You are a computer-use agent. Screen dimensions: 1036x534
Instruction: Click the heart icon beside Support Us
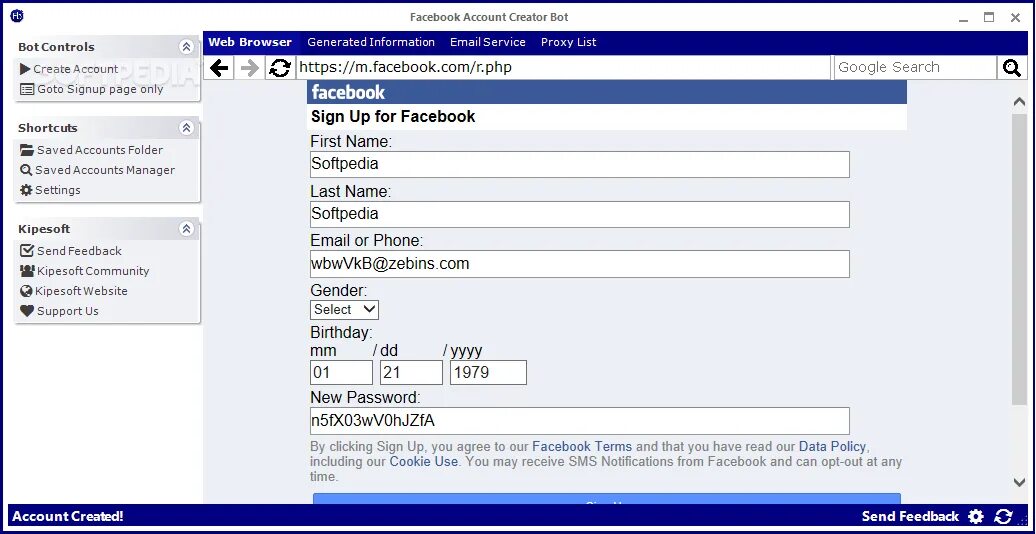point(26,311)
